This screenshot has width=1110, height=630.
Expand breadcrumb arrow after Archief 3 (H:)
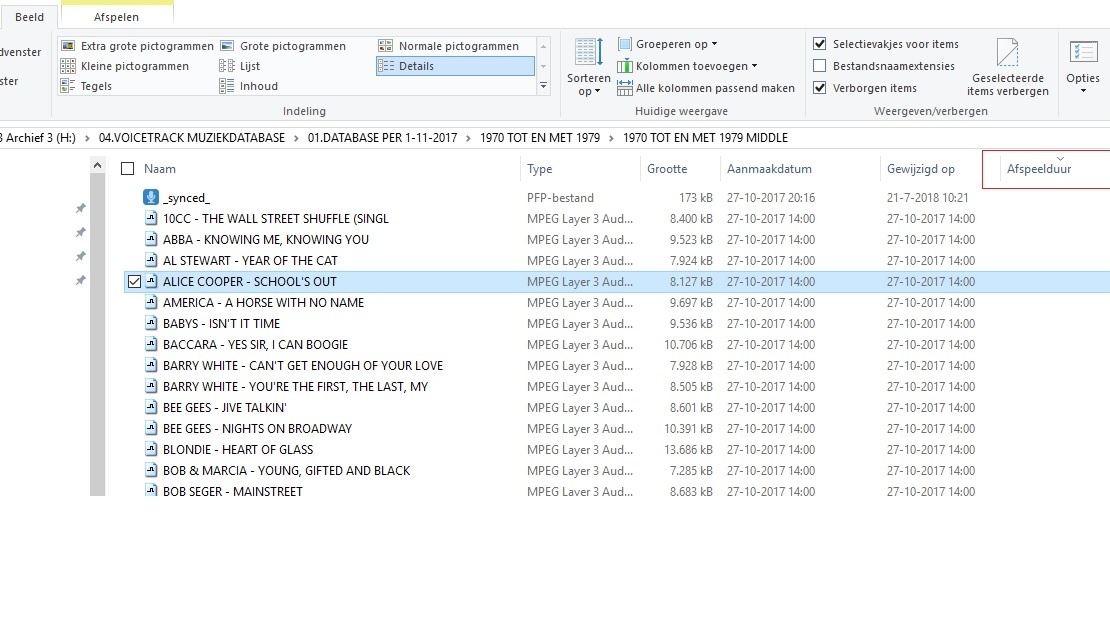coord(87,138)
